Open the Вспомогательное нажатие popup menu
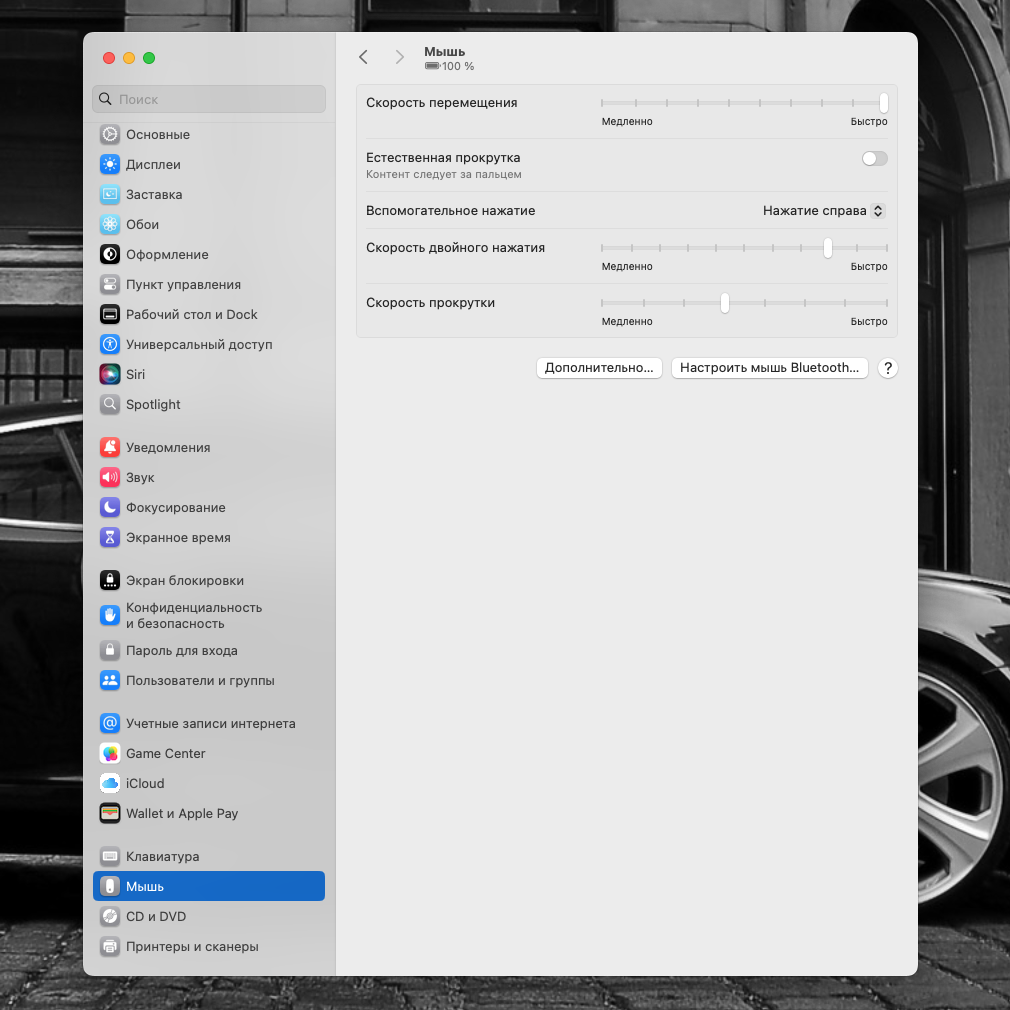The height and width of the screenshot is (1010, 1010). (824, 211)
